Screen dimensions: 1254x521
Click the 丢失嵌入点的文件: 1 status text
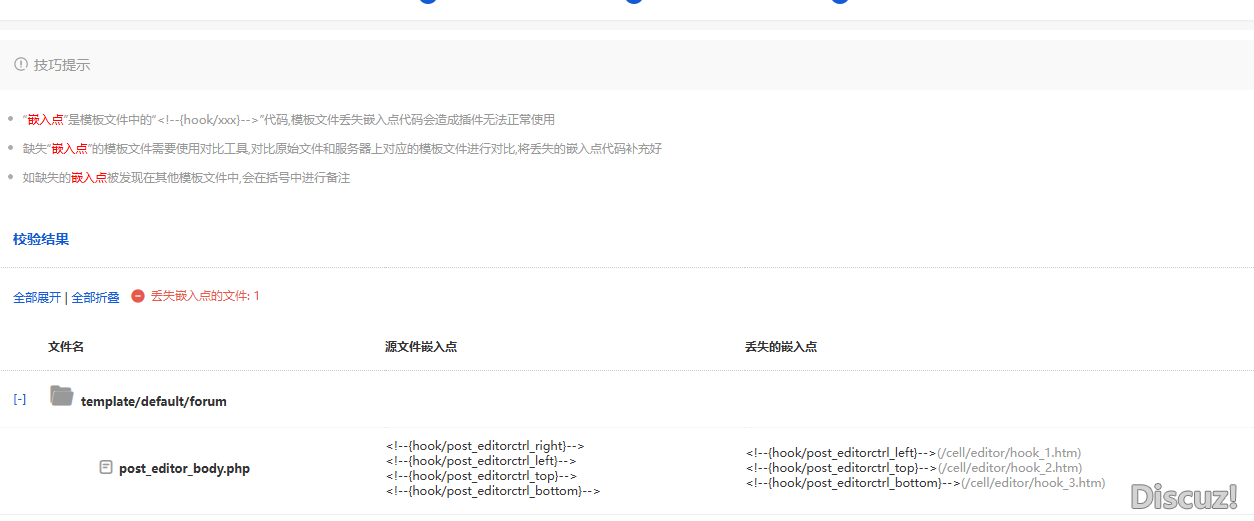[205, 296]
